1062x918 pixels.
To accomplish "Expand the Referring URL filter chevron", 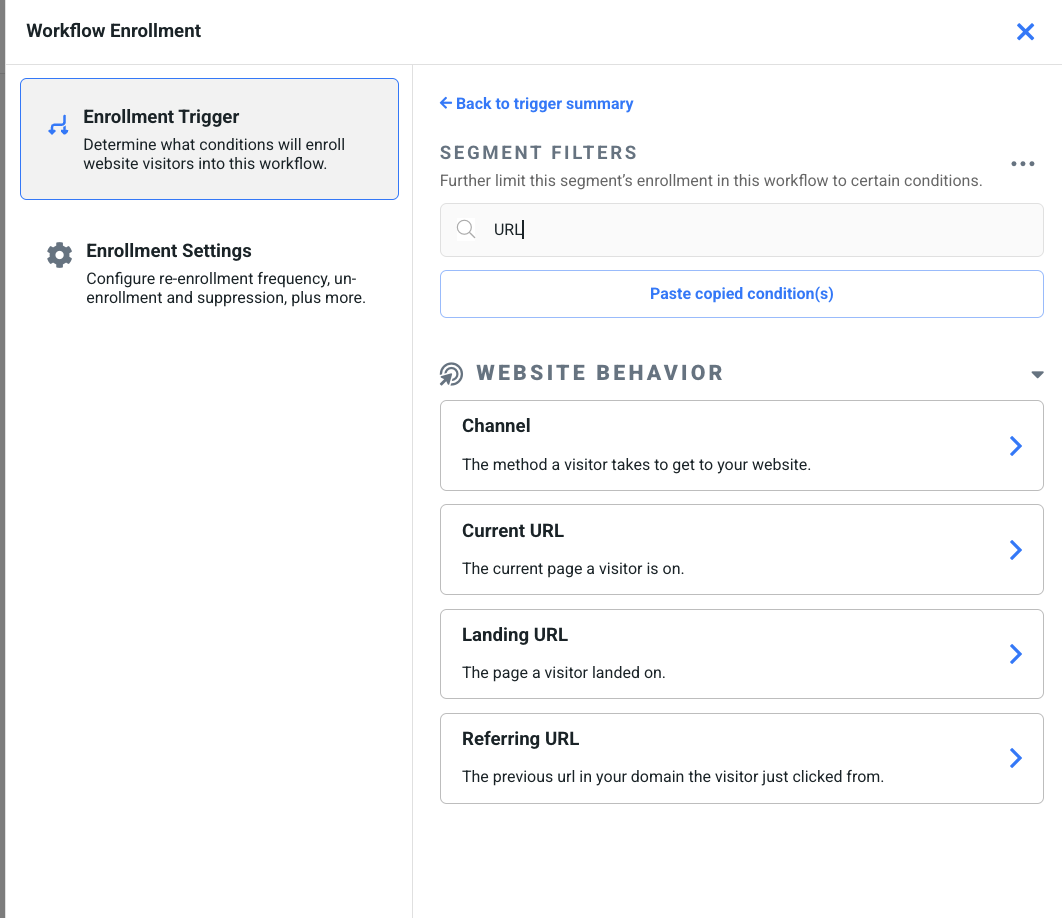I will coord(1015,757).
